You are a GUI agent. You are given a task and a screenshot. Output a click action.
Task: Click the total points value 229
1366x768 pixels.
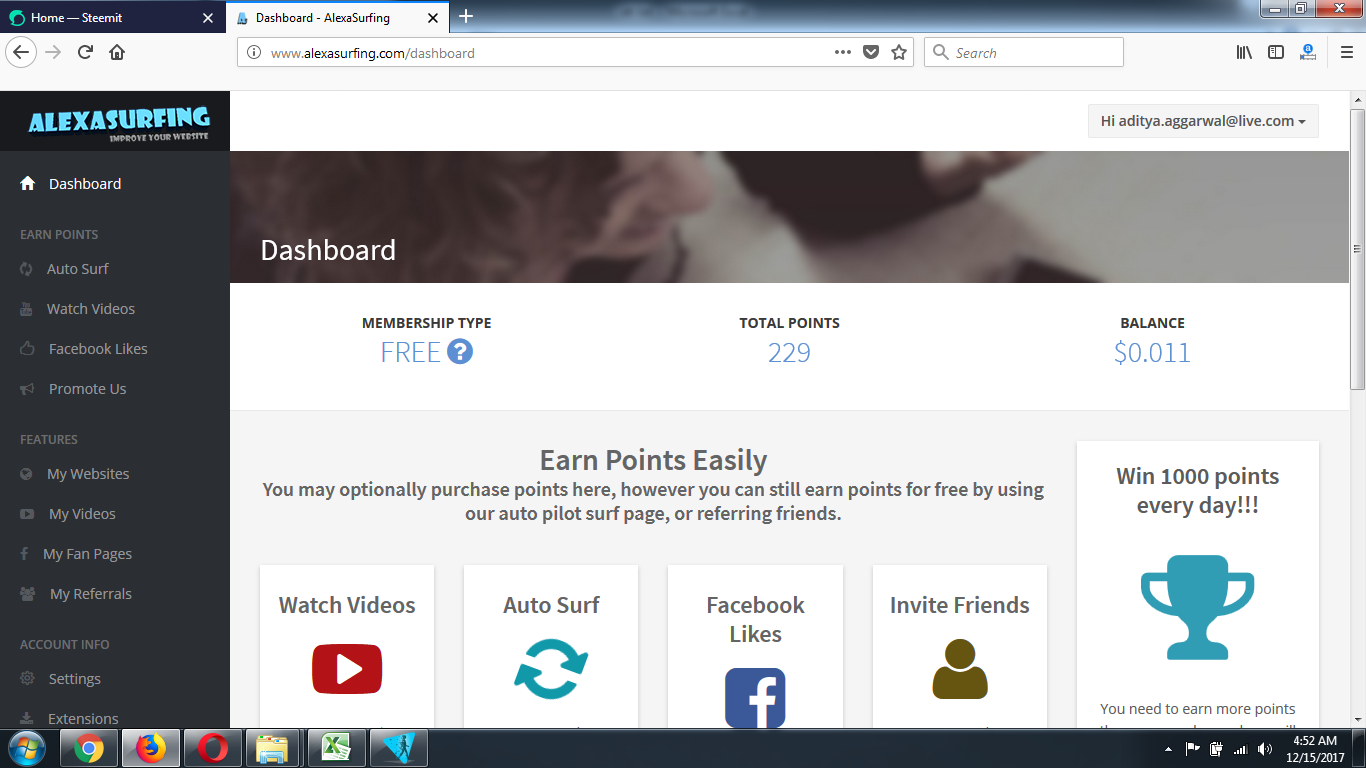(789, 352)
